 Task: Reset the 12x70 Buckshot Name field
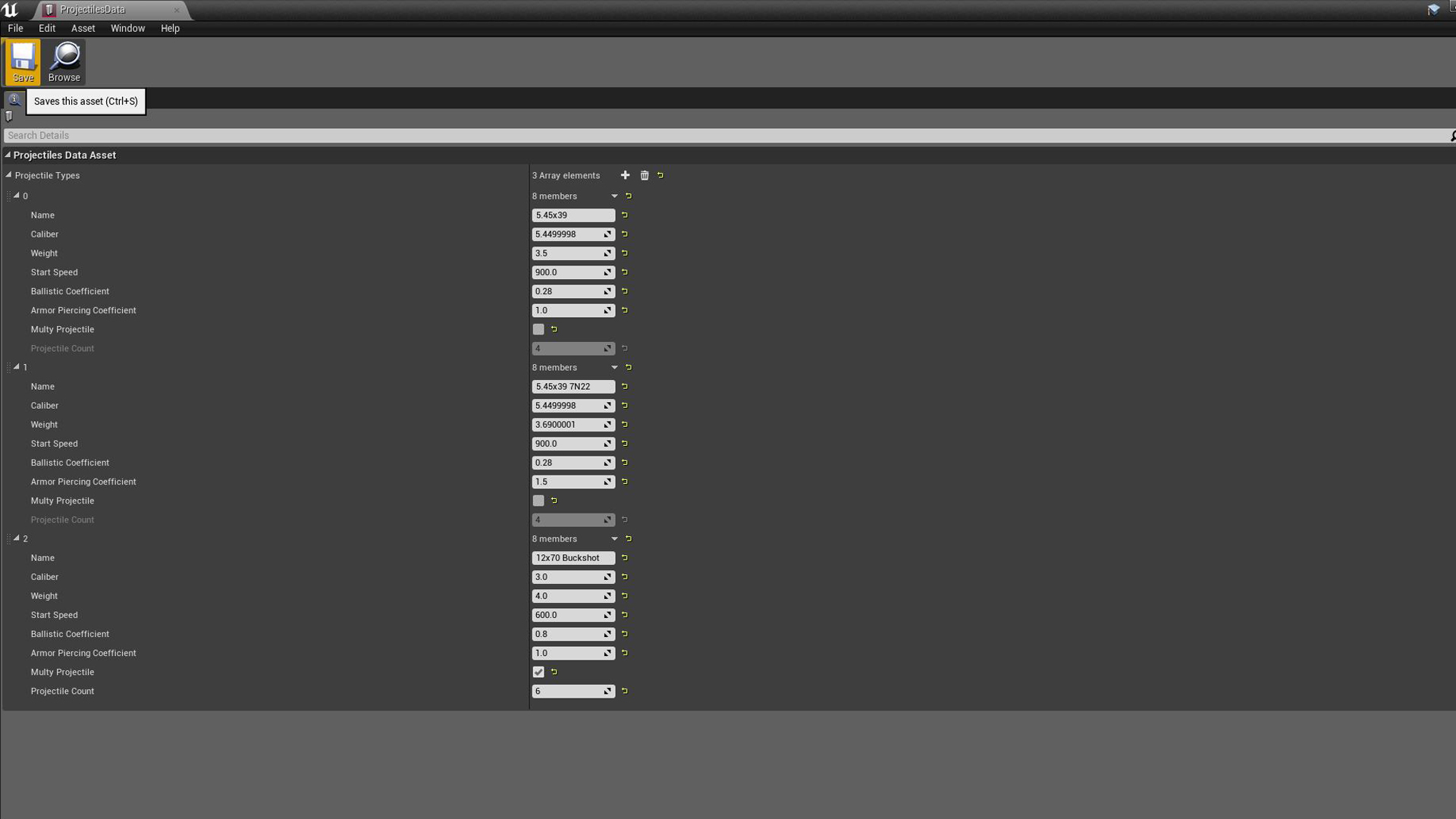[625, 557]
